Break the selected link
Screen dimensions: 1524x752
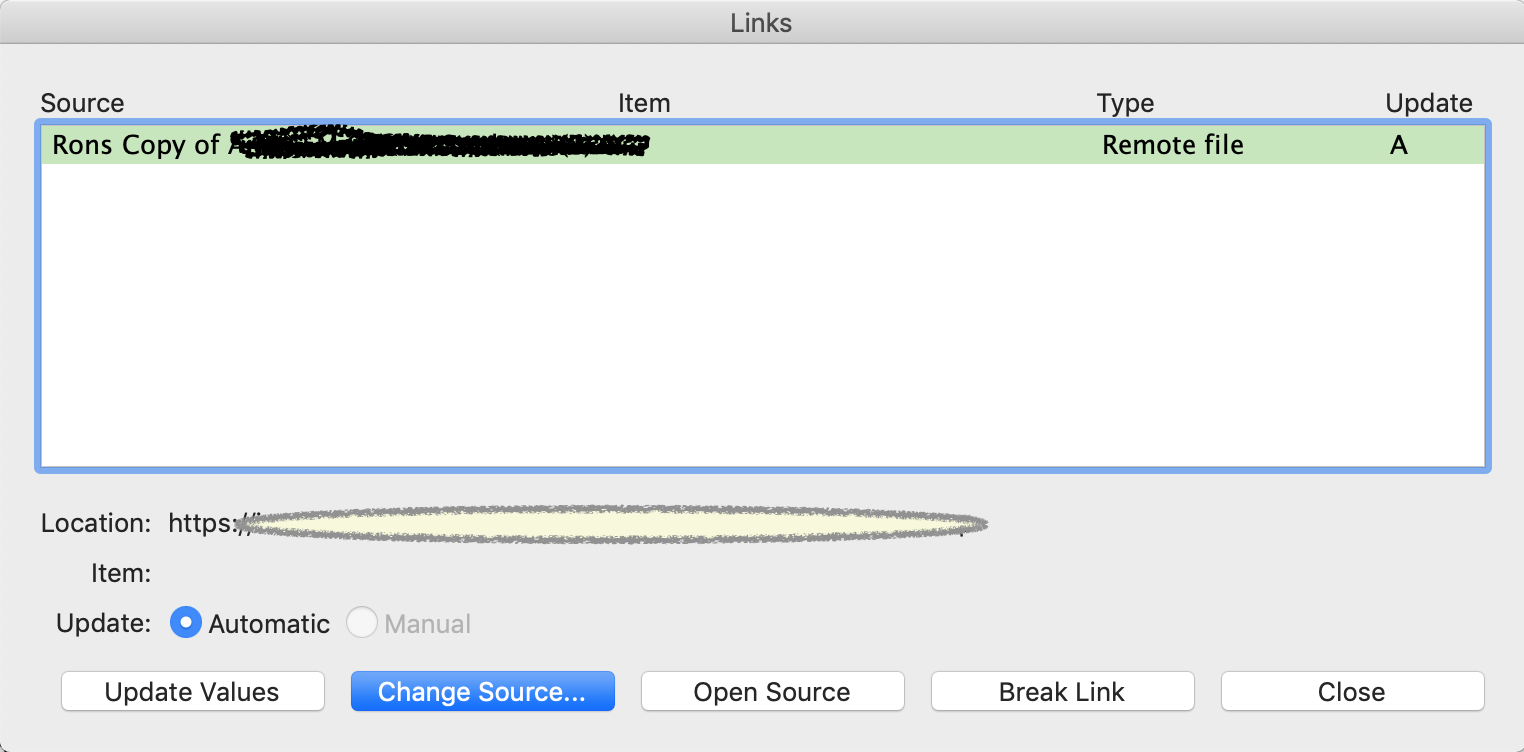coord(1062,692)
